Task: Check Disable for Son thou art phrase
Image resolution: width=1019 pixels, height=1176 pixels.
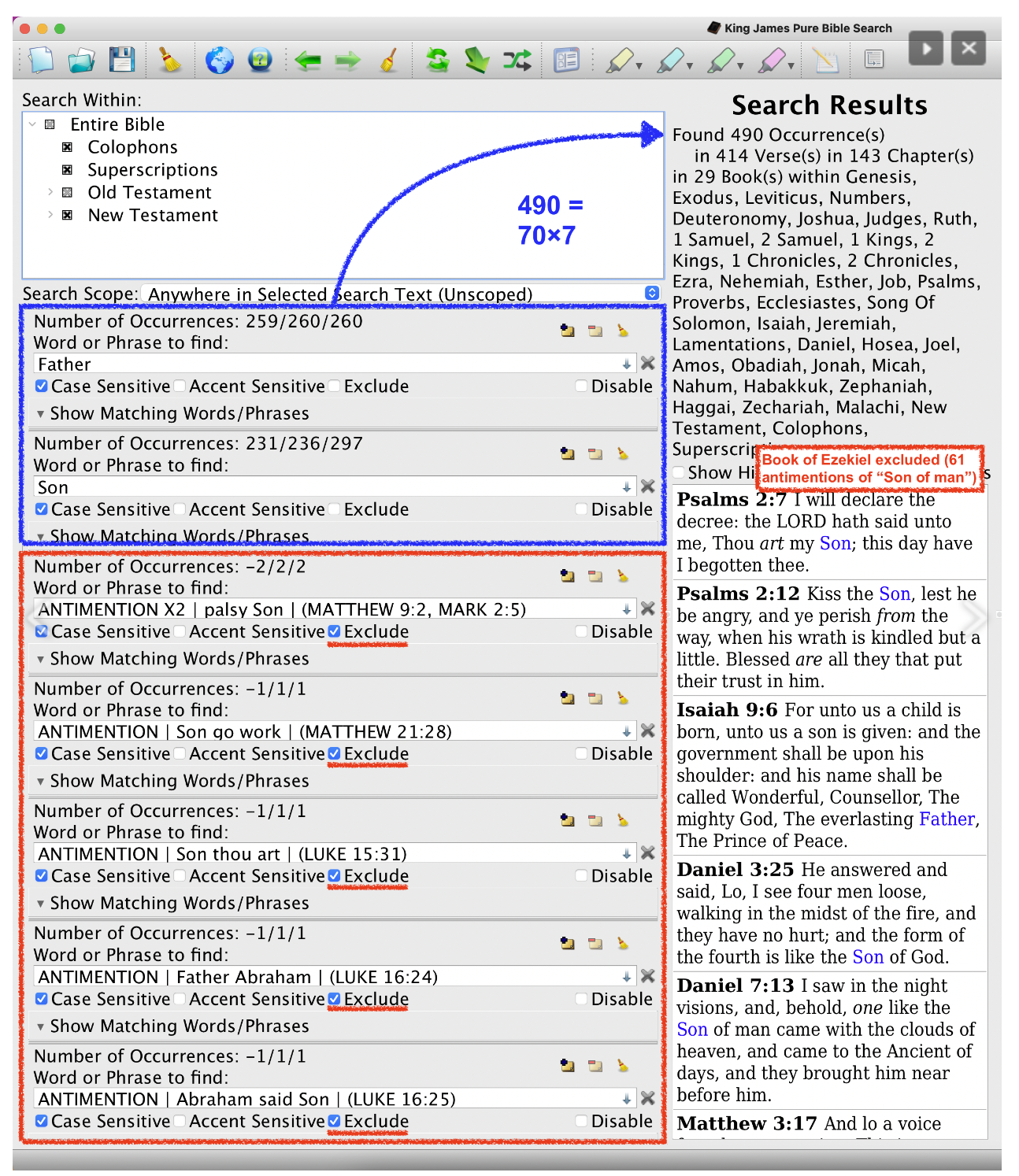Action: click(581, 875)
